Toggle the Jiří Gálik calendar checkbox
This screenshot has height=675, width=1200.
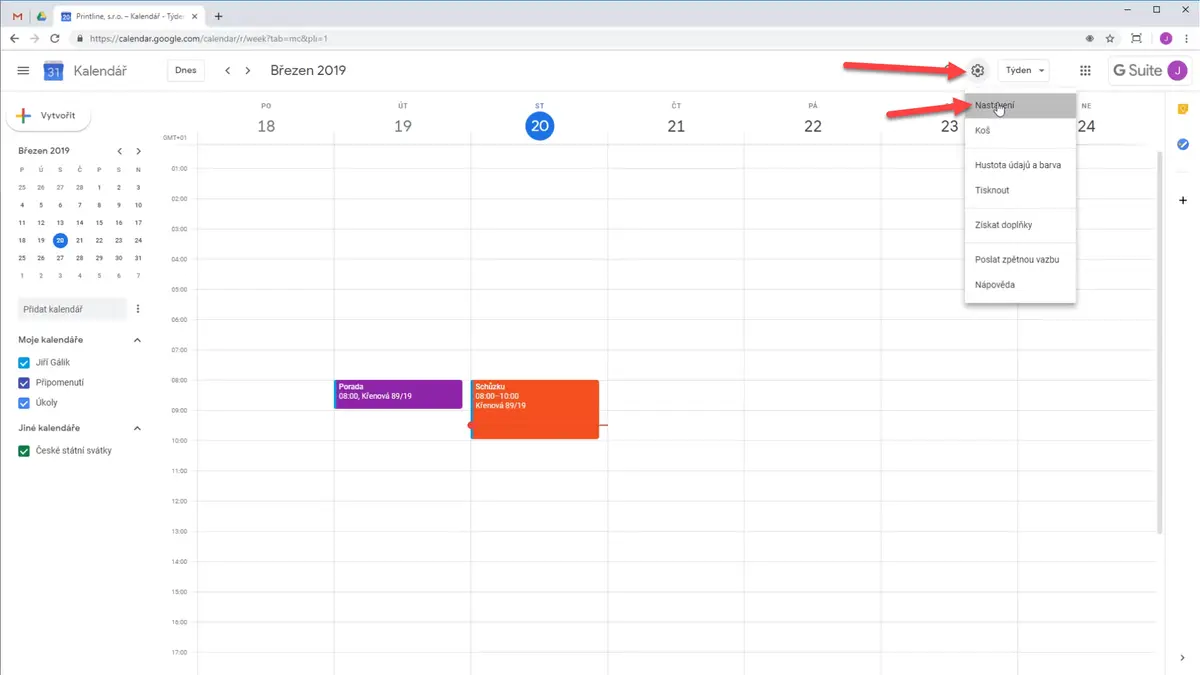click(x=25, y=363)
